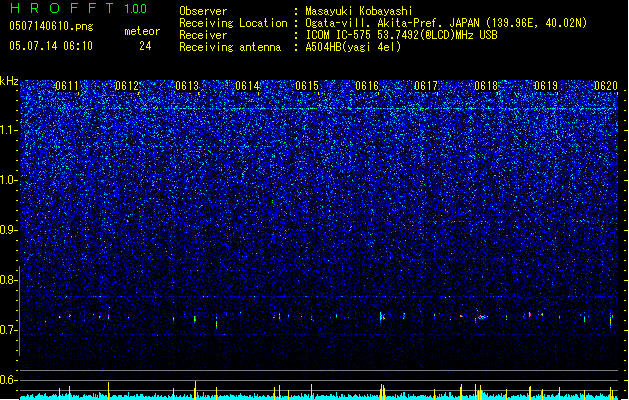Click the 1.0 kHz axis label
This screenshot has width=629, height=400.
(9, 180)
